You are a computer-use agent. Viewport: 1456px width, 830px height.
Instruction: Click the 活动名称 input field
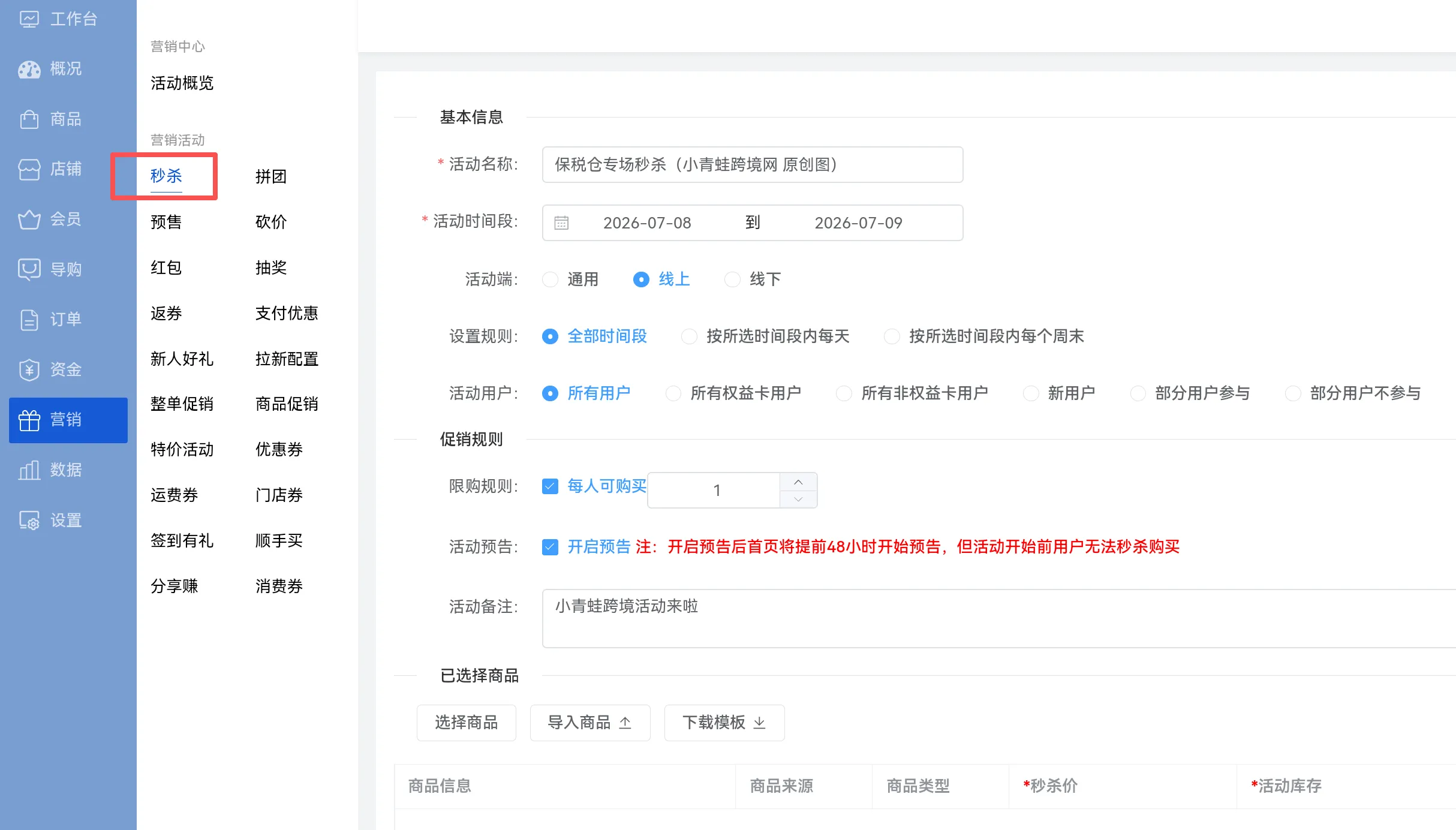pyautogui.click(x=753, y=165)
